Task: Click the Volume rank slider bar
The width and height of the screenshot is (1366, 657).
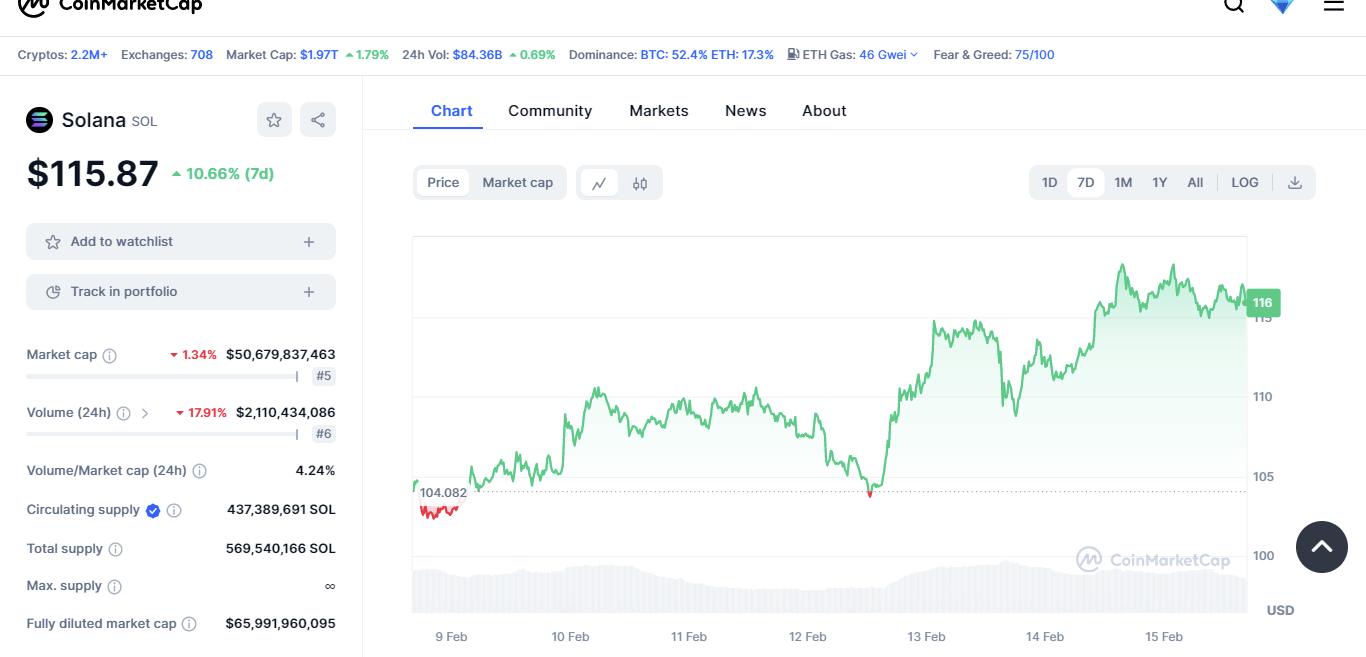Action: 162,435
